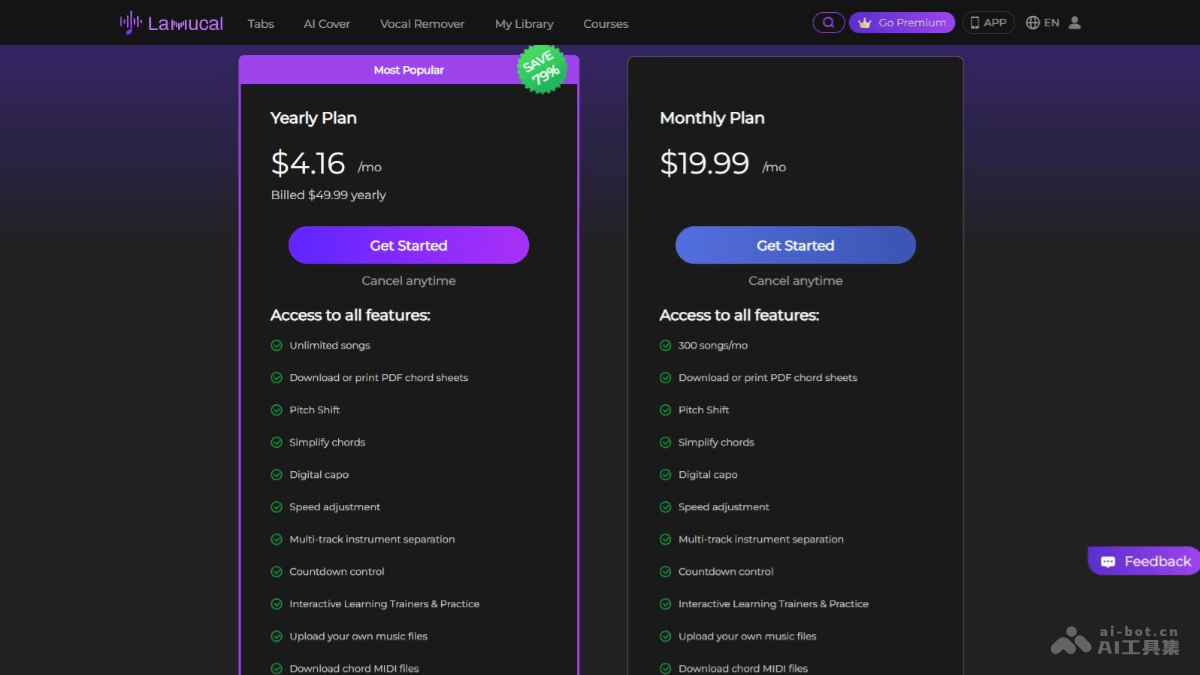Click checkmark beside yearly Pitch Shift

[x=277, y=410]
